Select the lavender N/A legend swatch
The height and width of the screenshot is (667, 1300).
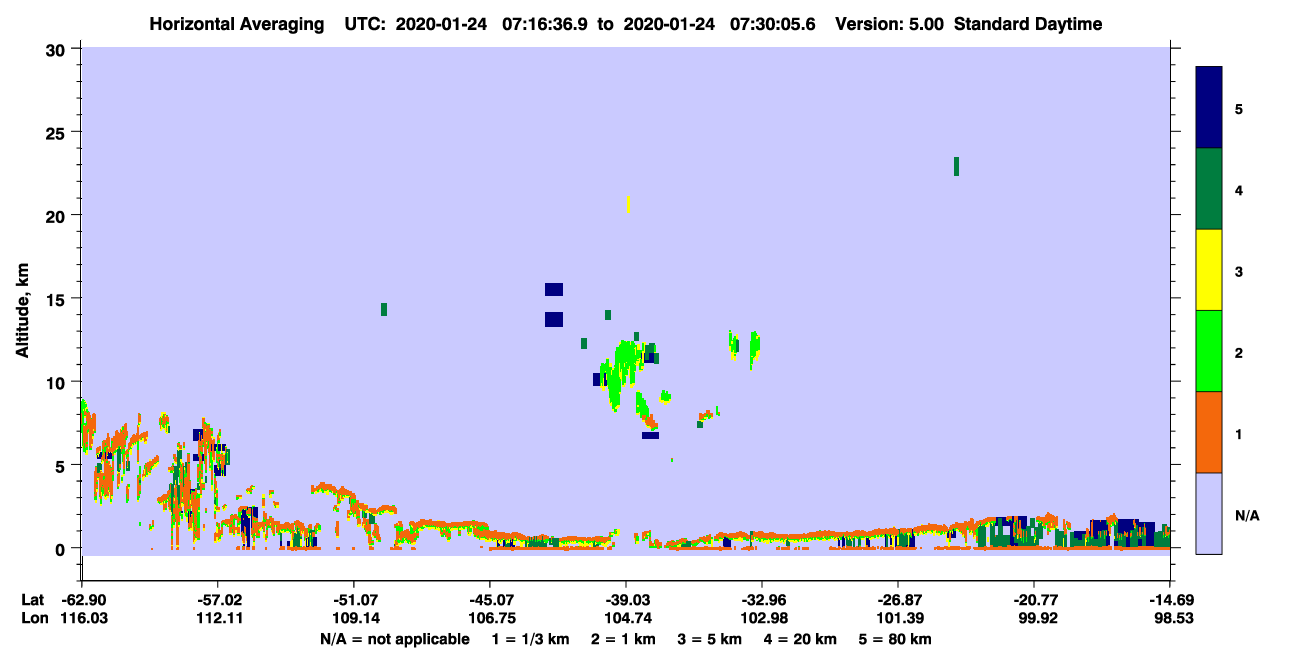pos(1209,513)
